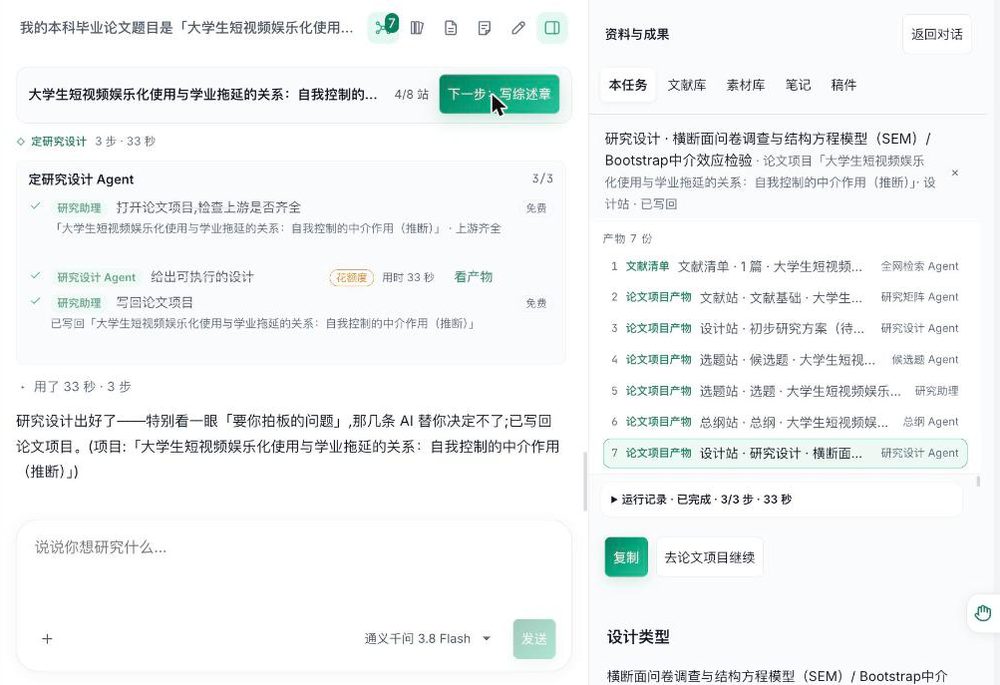Switch to the 素材库 tab
Viewport: 1000px width, 685px height.
coord(746,85)
